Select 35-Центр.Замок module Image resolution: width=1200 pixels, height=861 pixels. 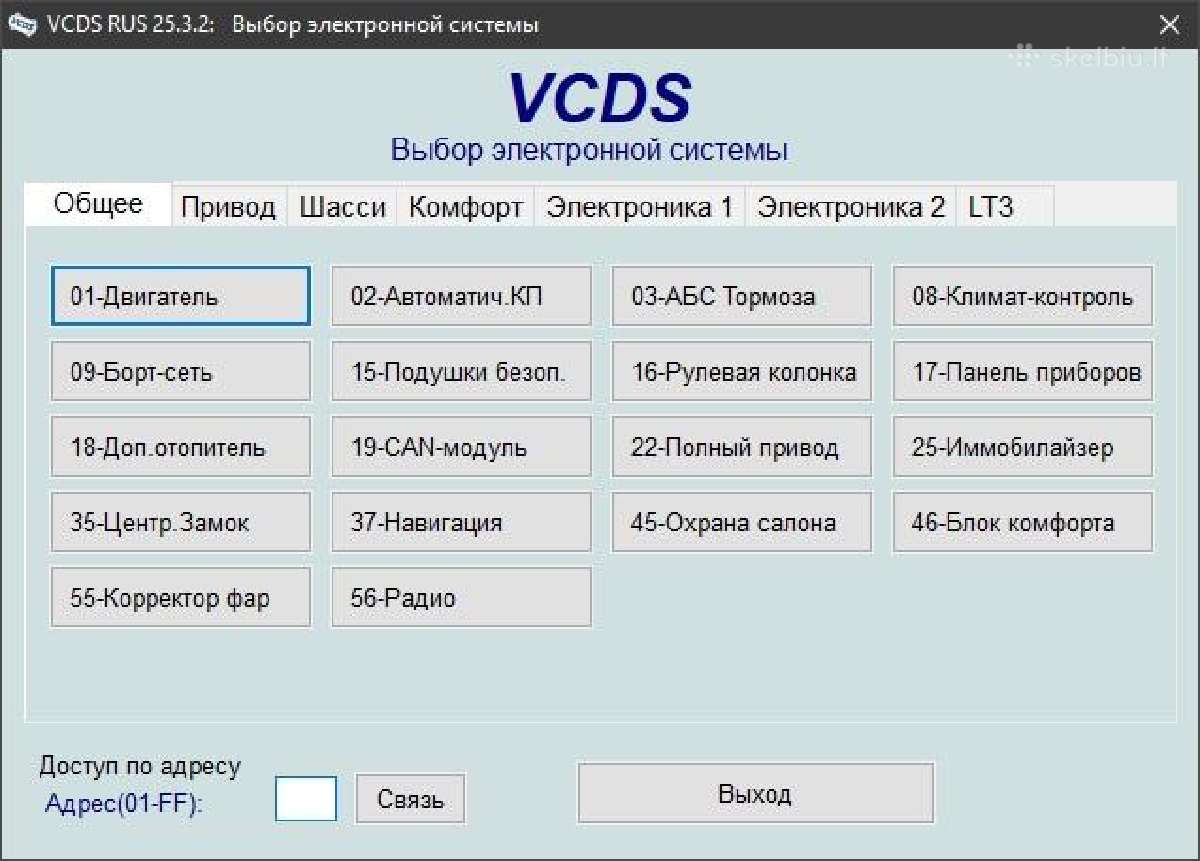coord(180,522)
